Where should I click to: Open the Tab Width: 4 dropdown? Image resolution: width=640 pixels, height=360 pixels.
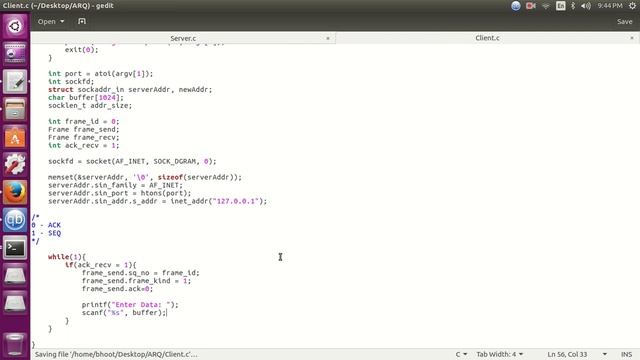pos(500,354)
